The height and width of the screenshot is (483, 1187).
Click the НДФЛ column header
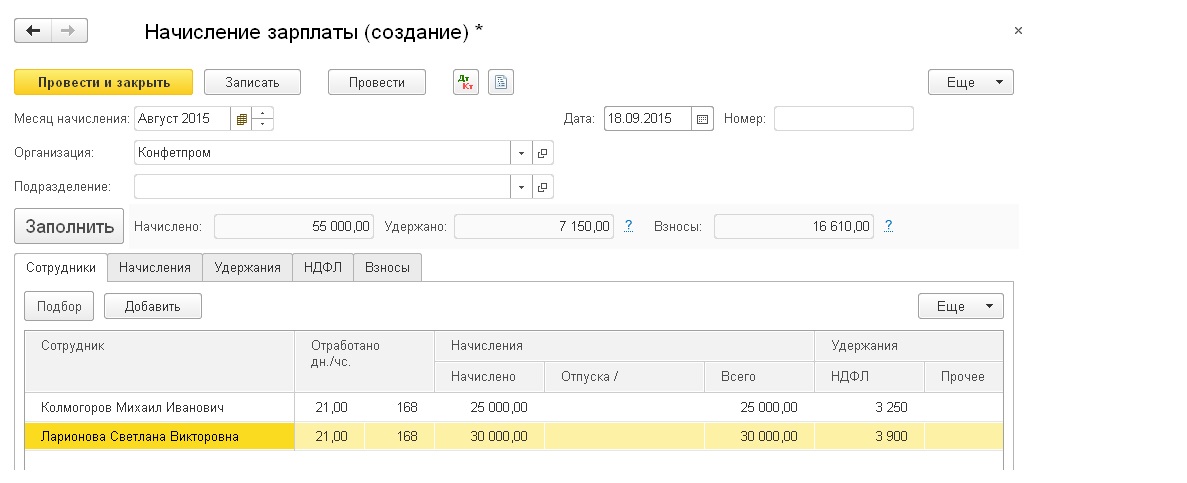coord(869,376)
